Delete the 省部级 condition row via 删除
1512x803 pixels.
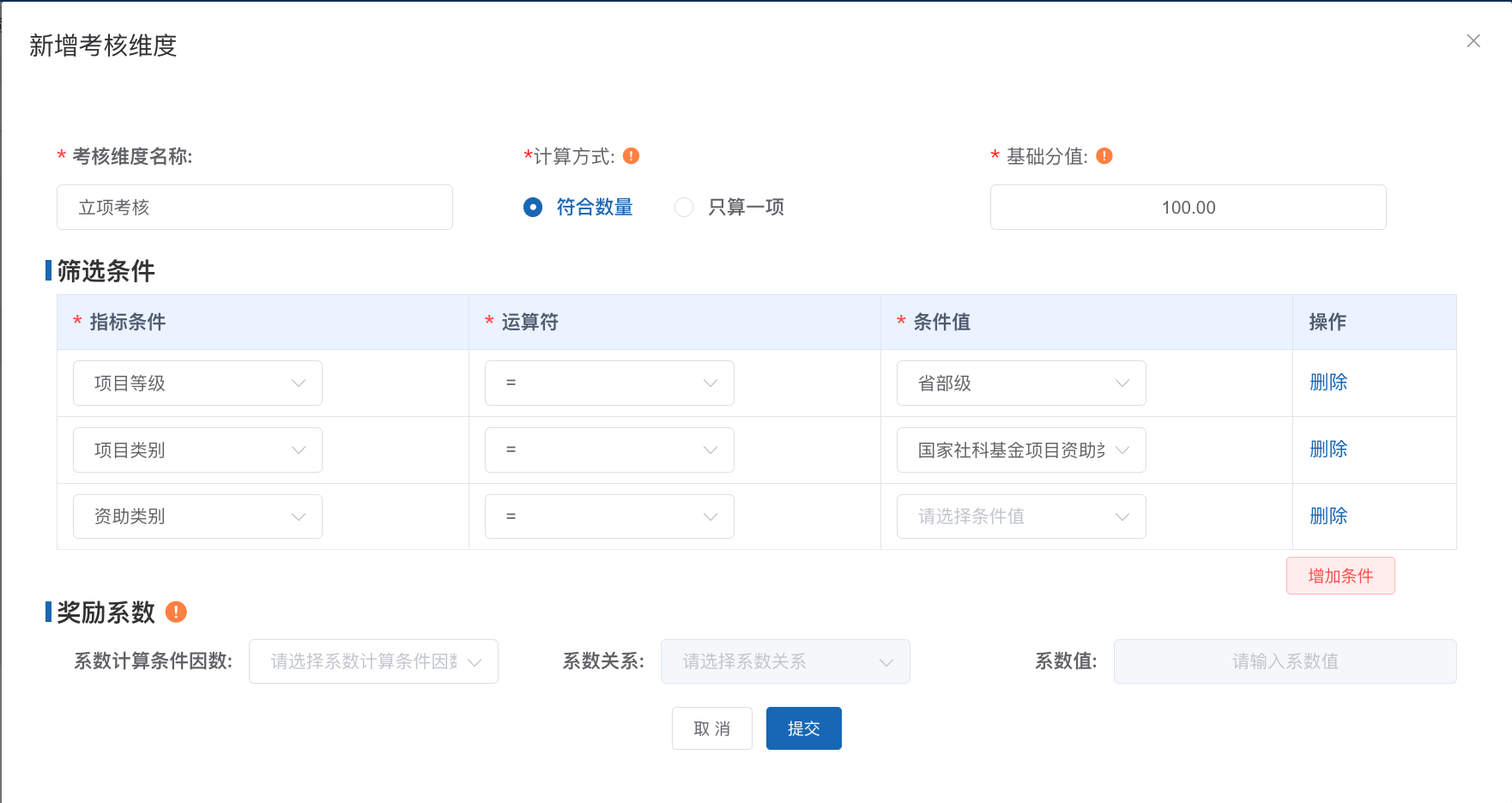tap(1328, 383)
